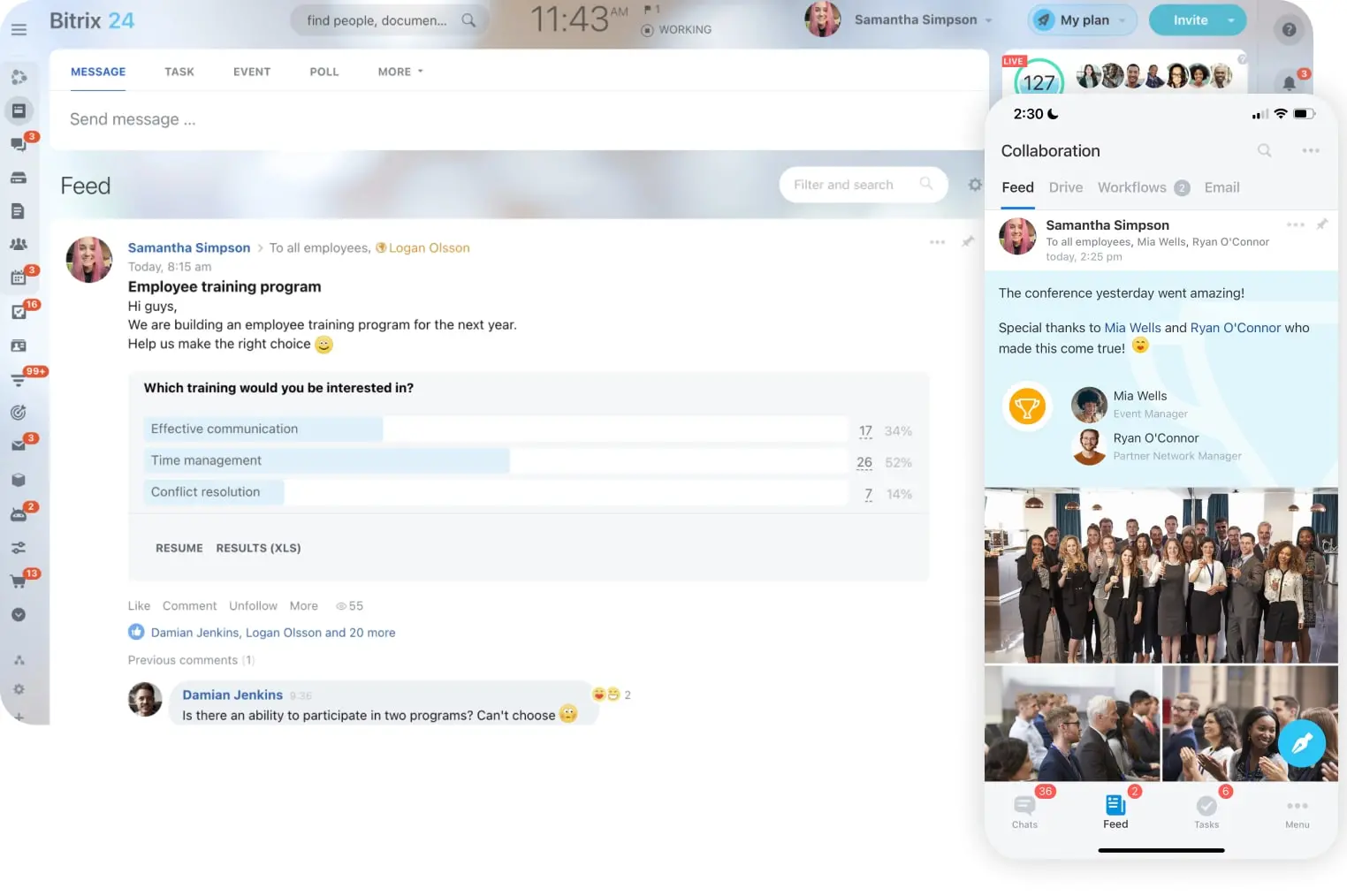
Task: Open Samantha Simpson author link
Action: [x=189, y=248]
